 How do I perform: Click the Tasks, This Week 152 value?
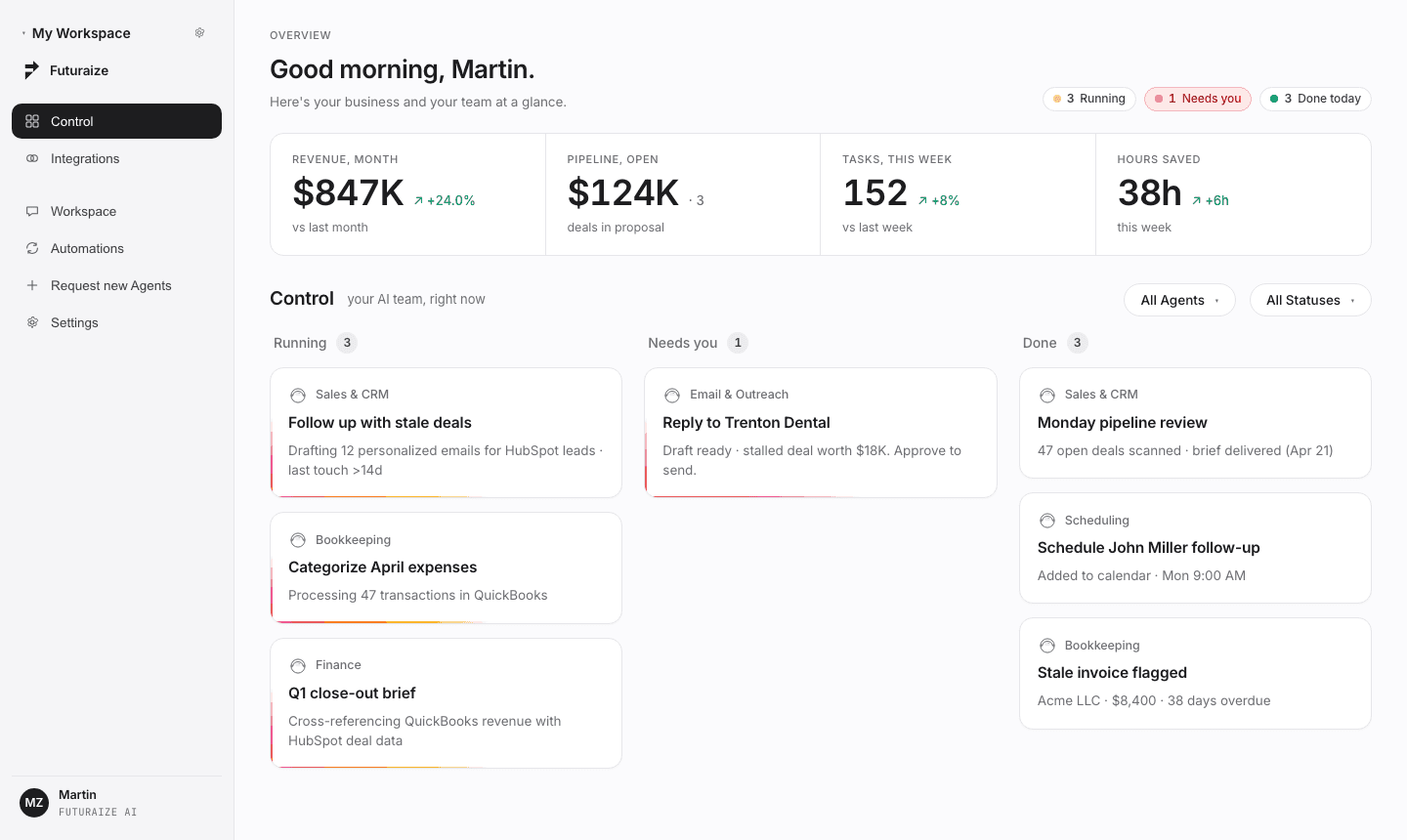tap(875, 193)
